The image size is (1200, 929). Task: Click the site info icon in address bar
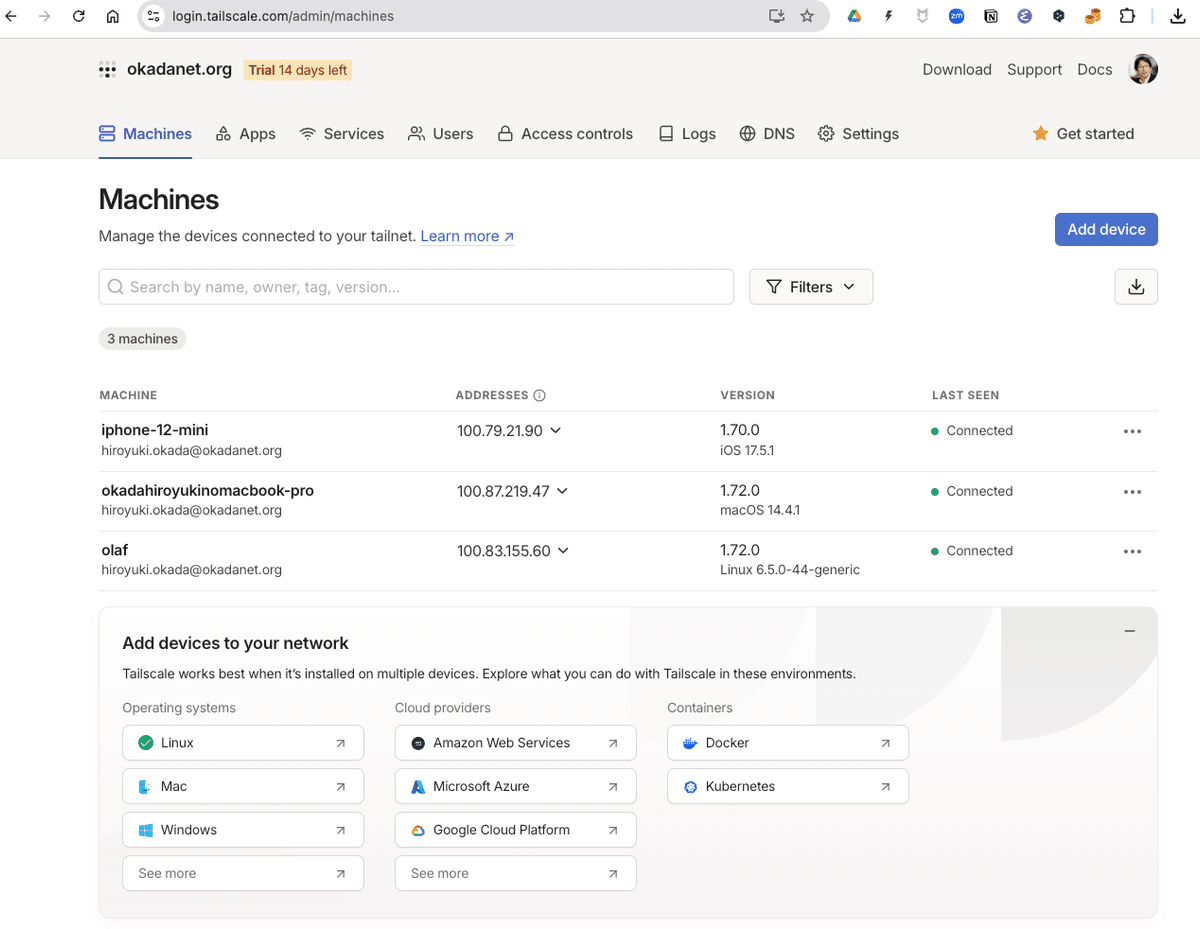click(153, 16)
